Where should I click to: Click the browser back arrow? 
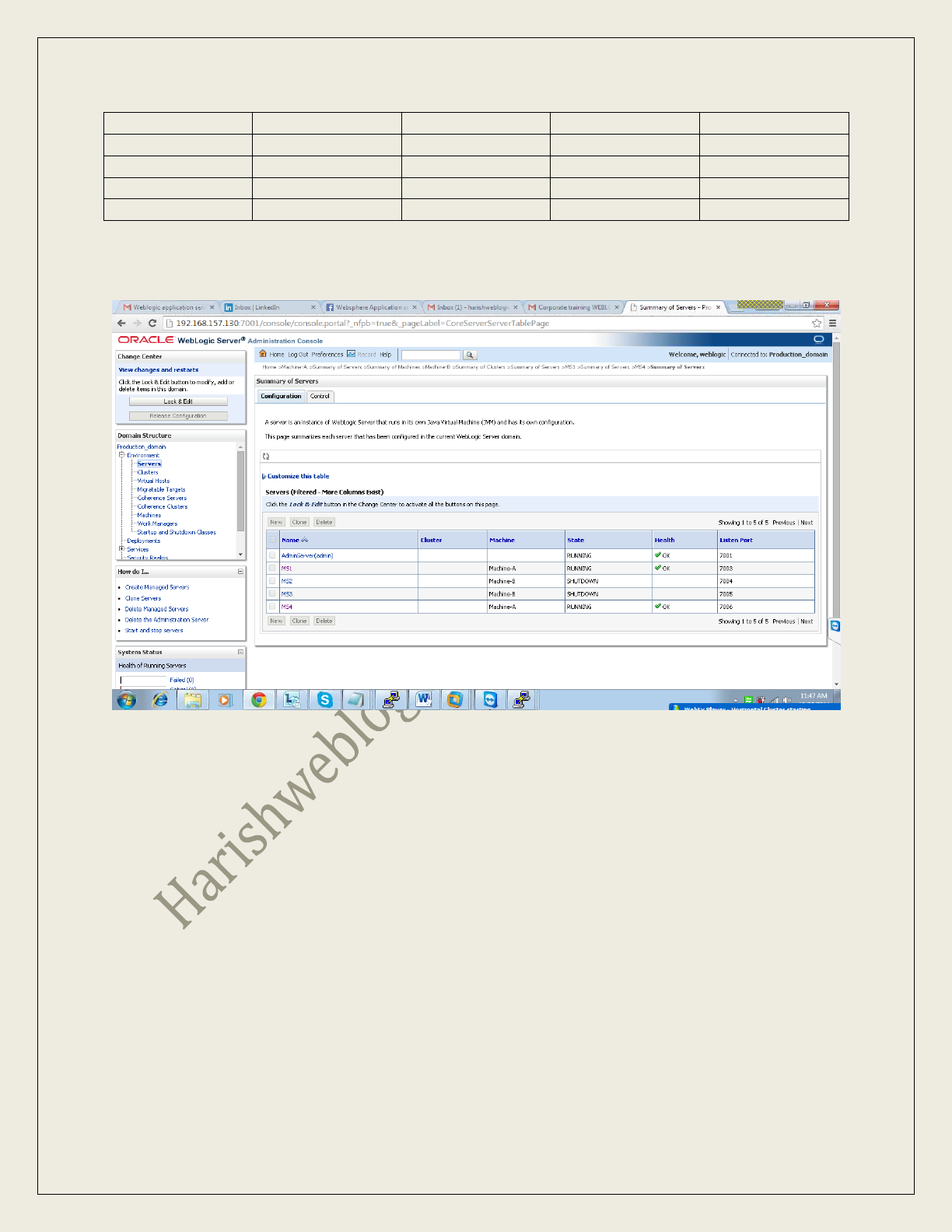[121, 323]
